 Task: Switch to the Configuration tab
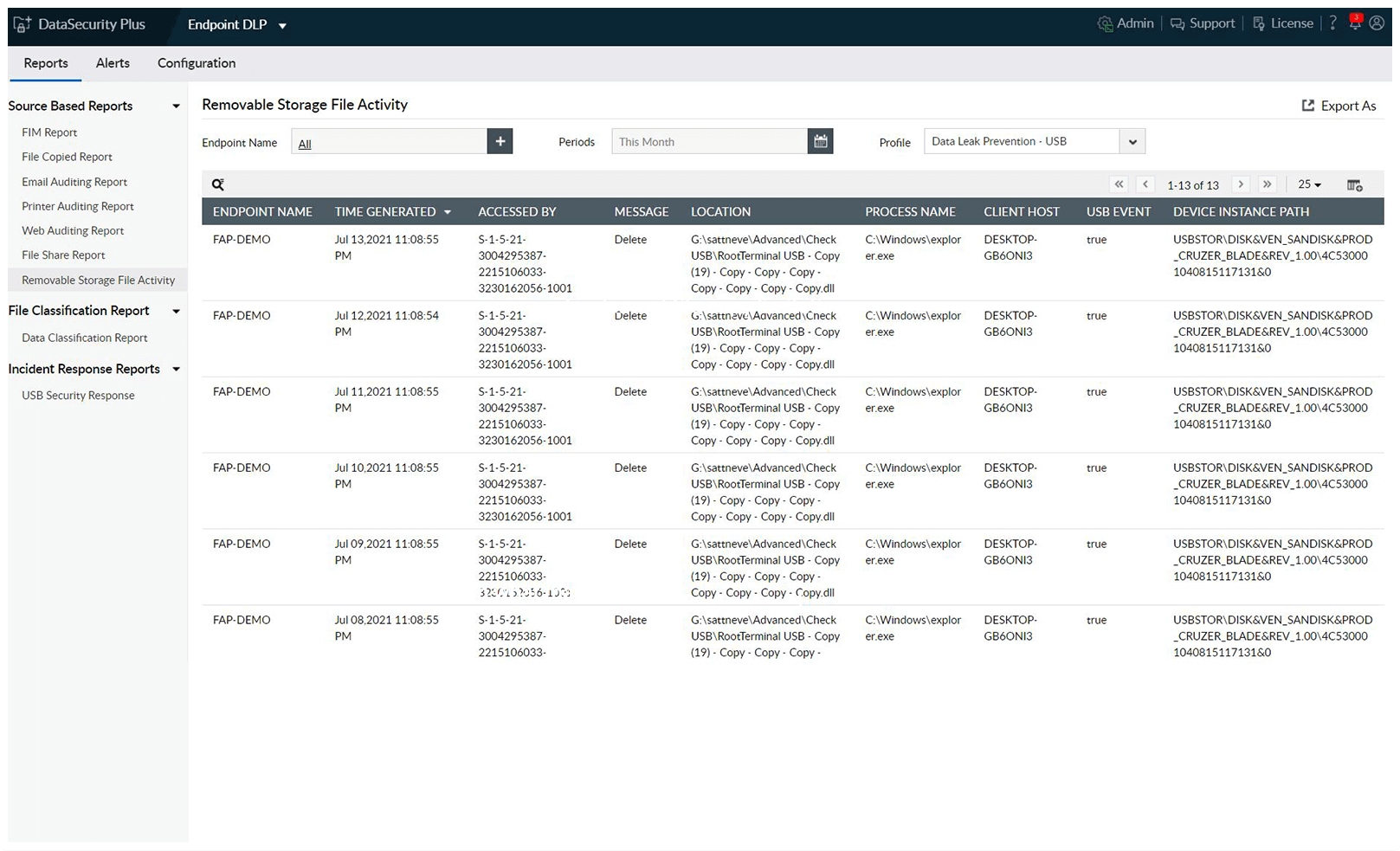click(197, 63)
